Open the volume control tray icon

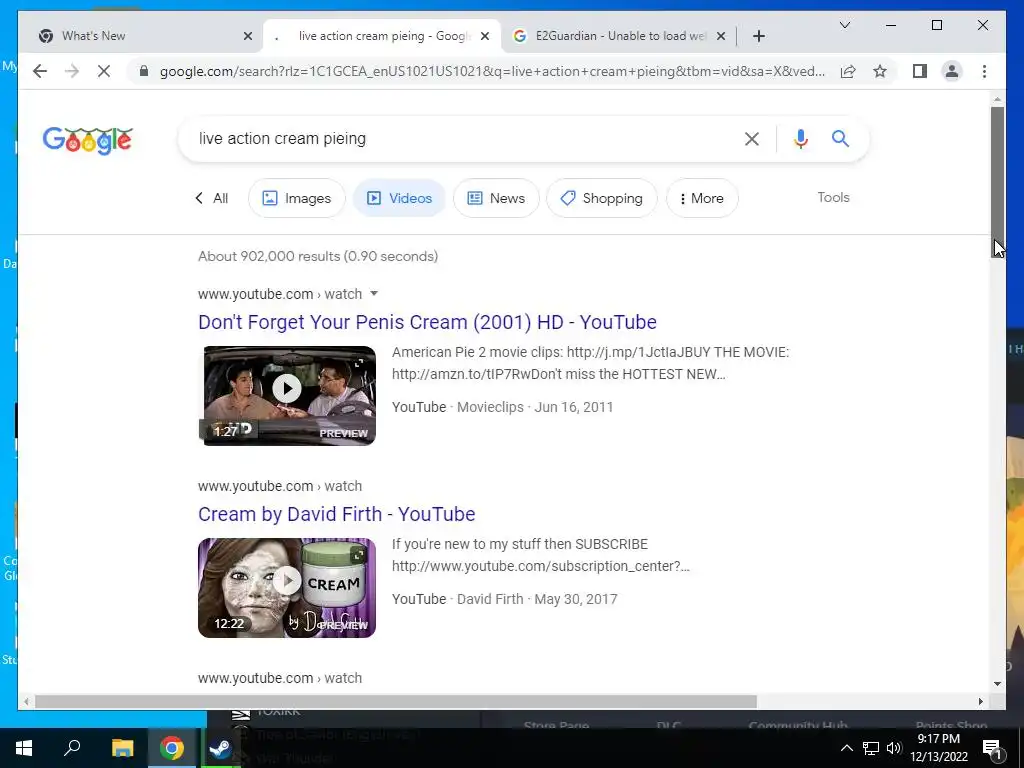click(894, 748)
